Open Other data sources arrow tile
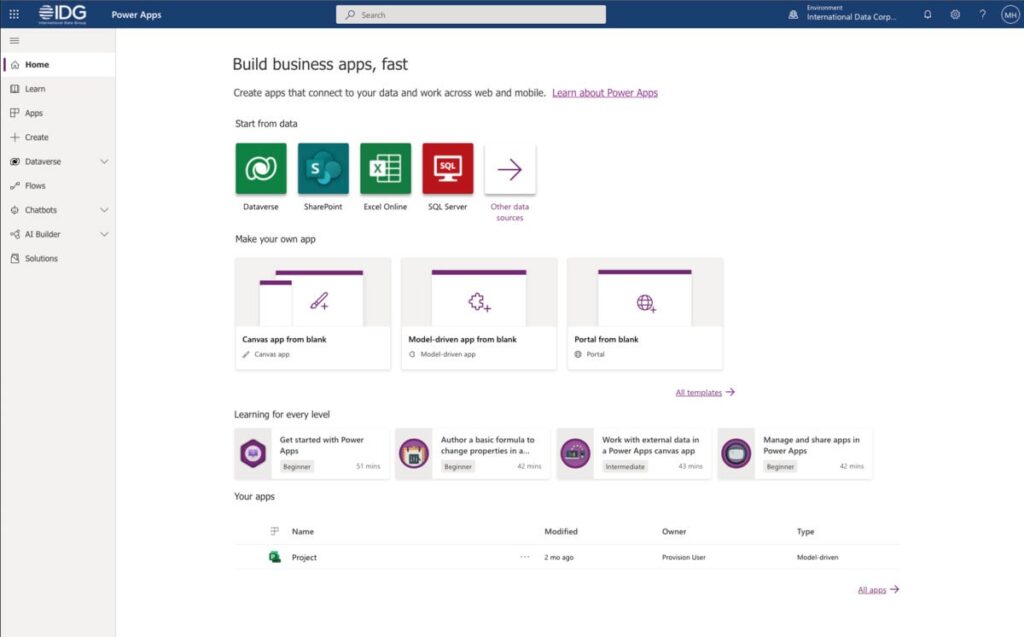Screen dimensions: 1024x637 click(510, 169)
